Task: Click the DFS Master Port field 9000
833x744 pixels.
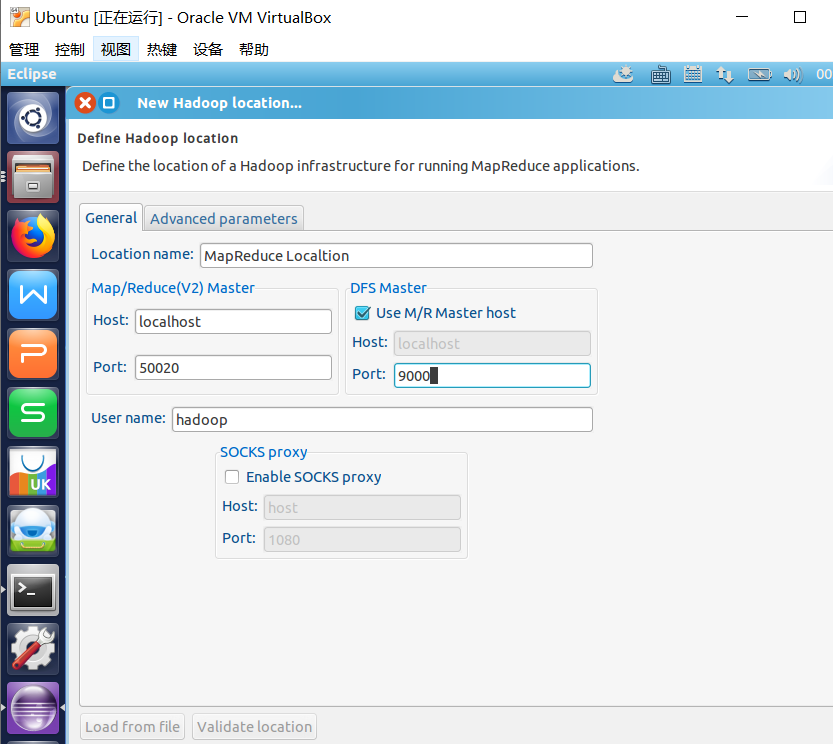Action: click(492, 375)
